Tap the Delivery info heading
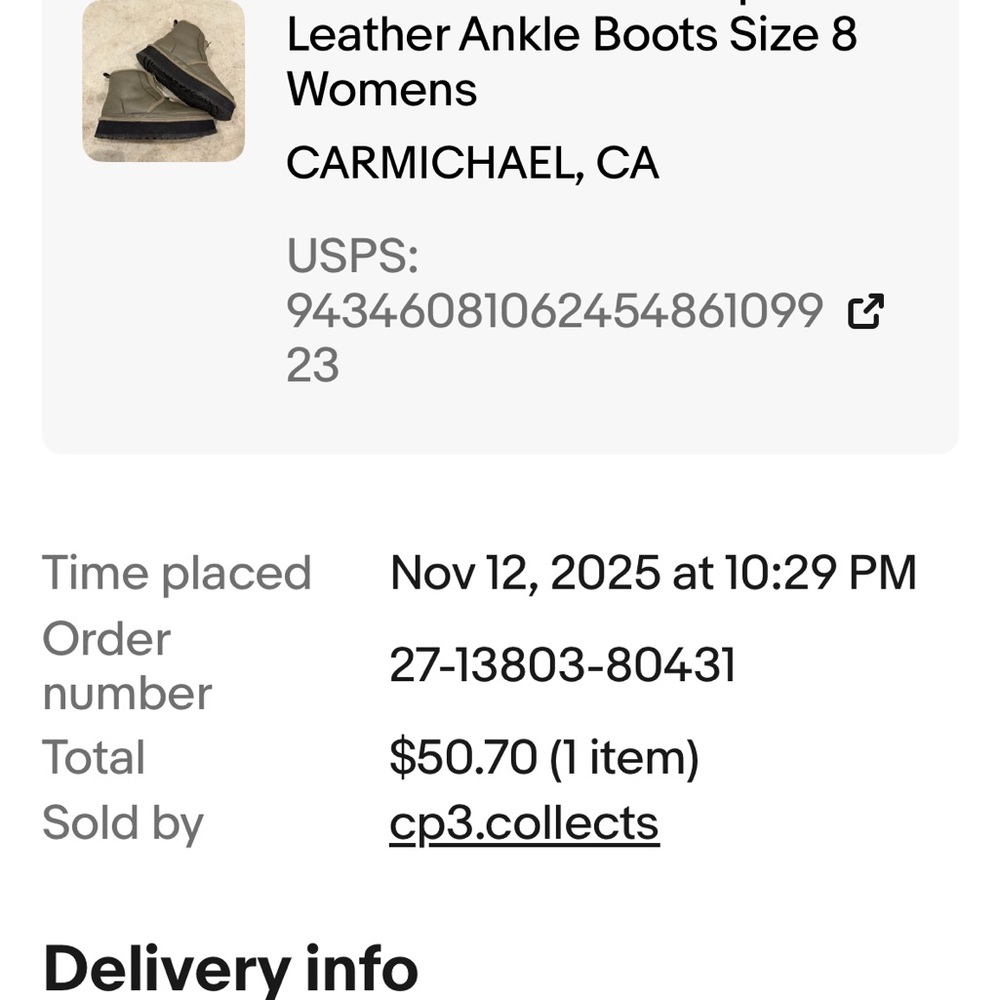Screen dimensions: 1000x1000 click(x=231, y=970)
